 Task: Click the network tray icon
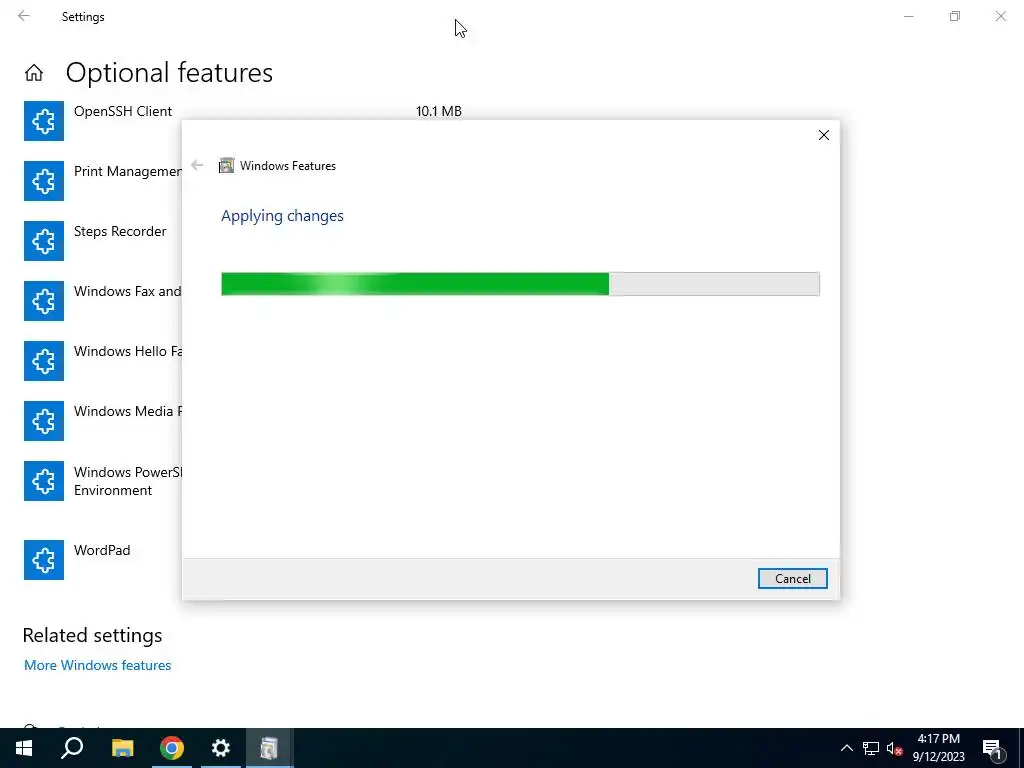click(x=871, y=748)
